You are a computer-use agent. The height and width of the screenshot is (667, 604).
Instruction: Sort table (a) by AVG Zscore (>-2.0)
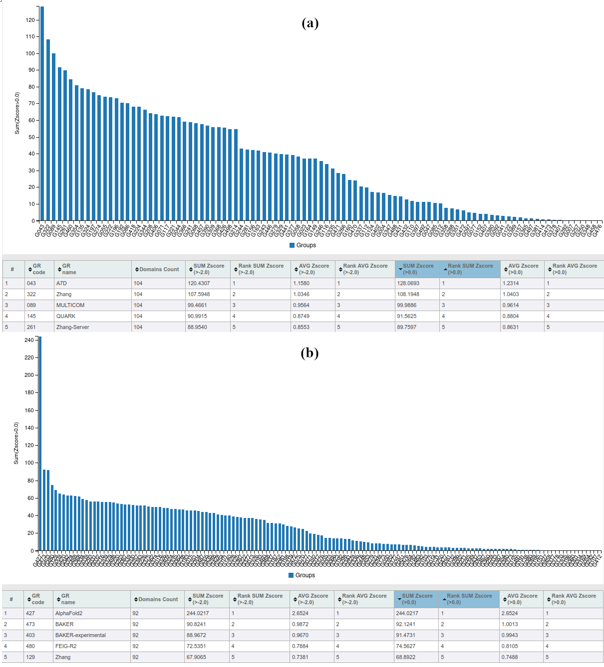click(312, 269)
